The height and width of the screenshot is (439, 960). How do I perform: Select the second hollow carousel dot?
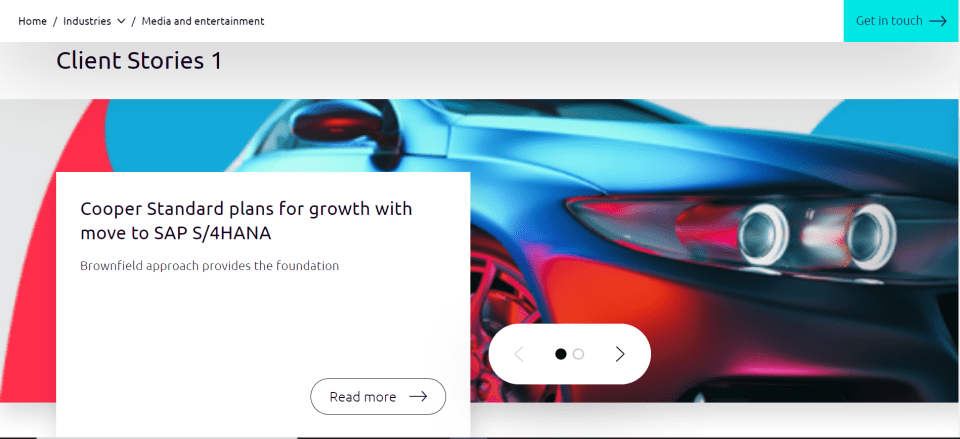579,354
